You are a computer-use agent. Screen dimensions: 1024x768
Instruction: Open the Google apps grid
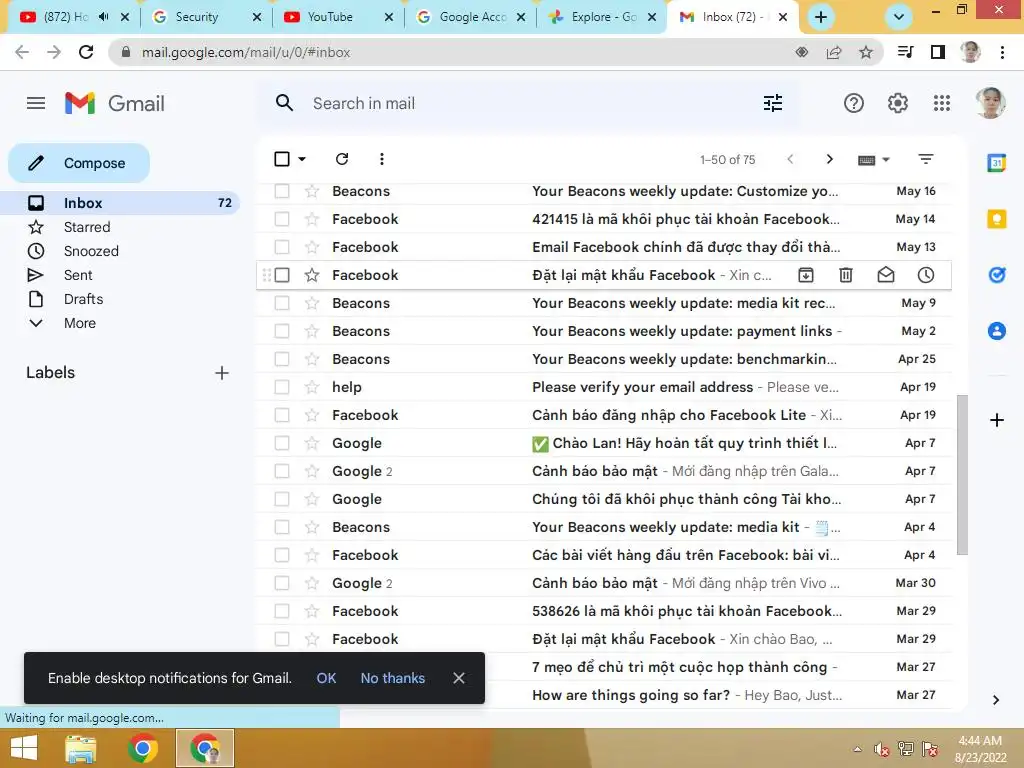pyautogui.click(x=942, y=103)
